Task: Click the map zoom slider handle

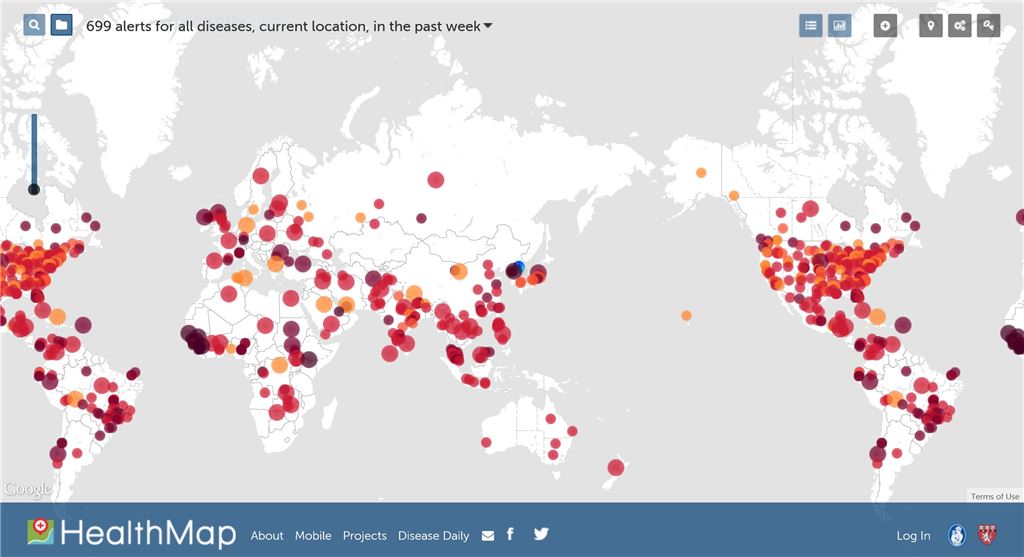Action: tap(34, 189)
